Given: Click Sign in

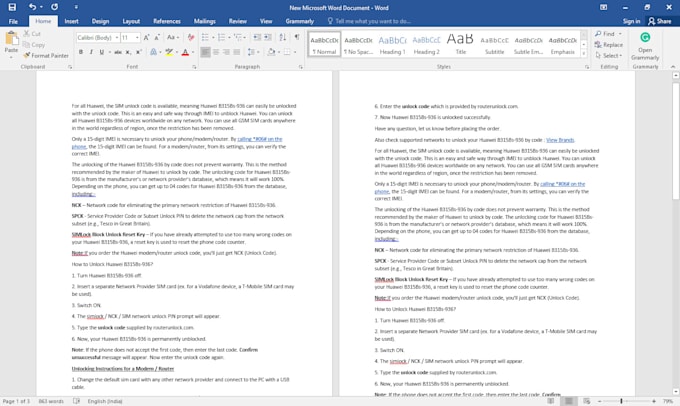Looking at the screenshot, I should 631,21.
